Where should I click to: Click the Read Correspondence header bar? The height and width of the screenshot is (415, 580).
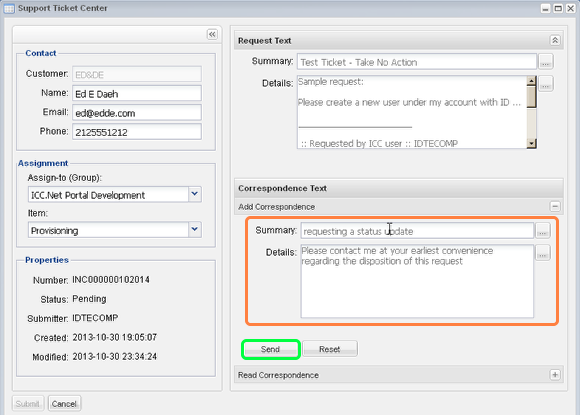pos(399,375)
